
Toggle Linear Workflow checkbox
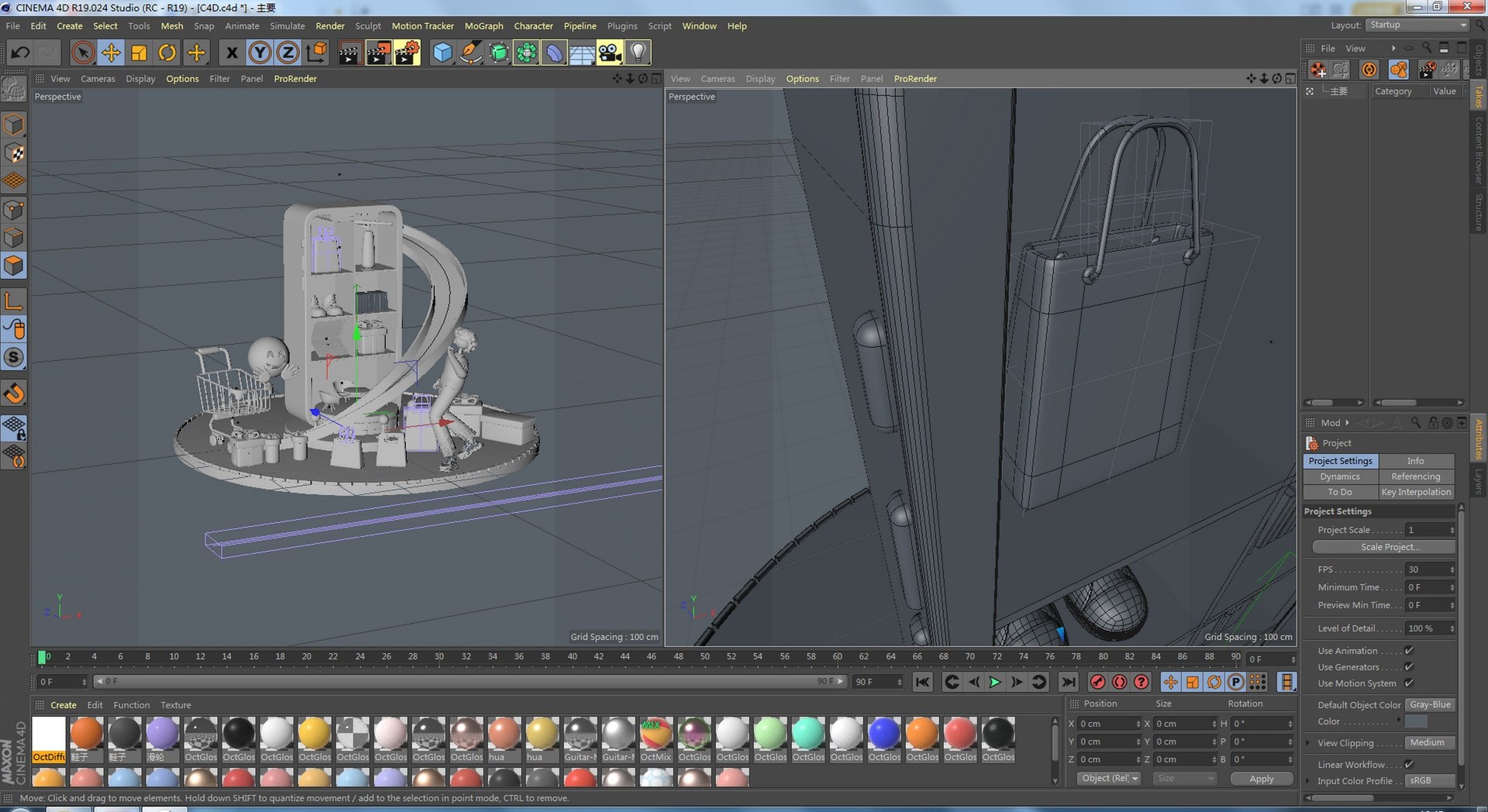1409,765
